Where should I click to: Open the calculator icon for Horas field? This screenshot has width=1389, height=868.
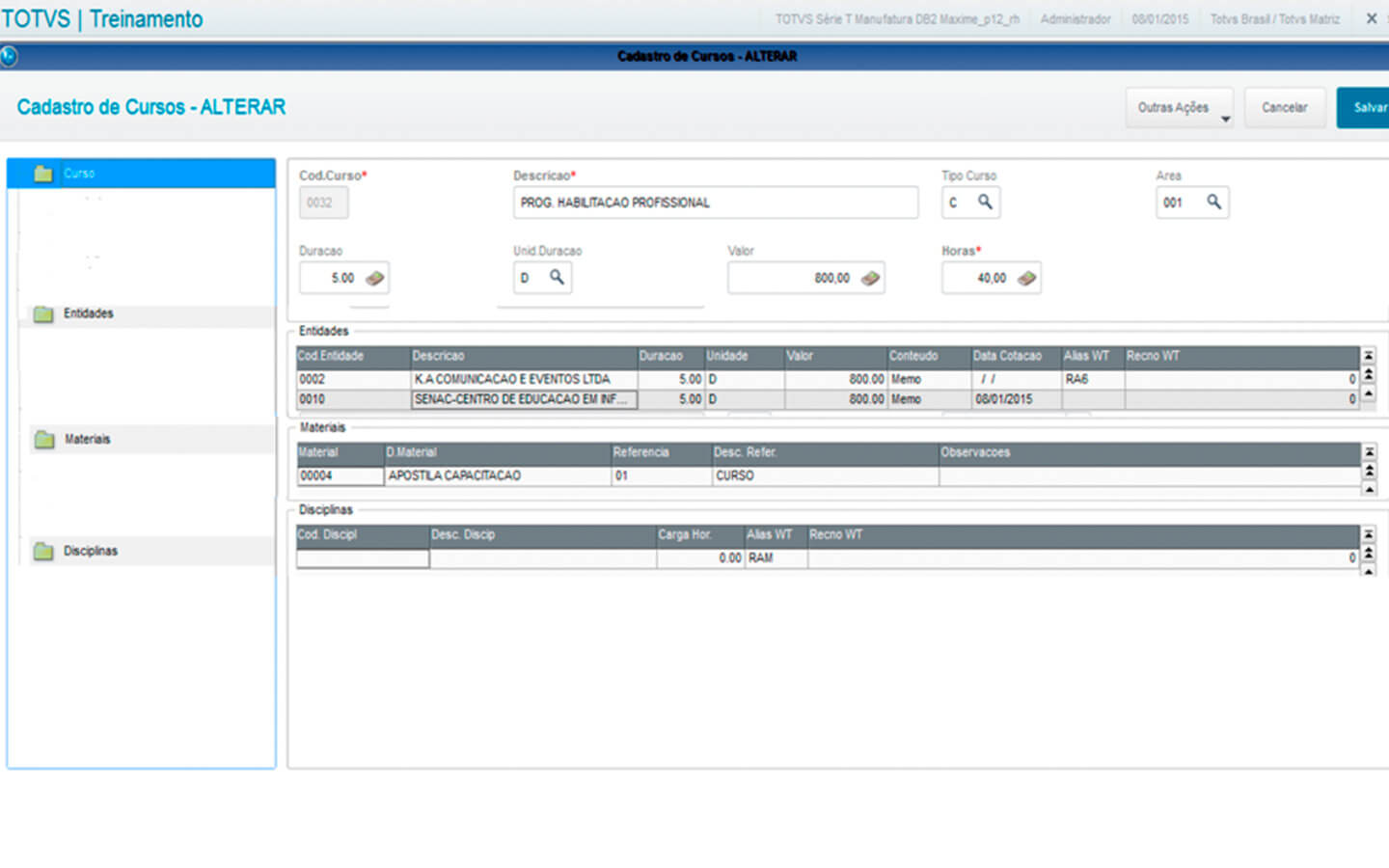(1026, 278)
